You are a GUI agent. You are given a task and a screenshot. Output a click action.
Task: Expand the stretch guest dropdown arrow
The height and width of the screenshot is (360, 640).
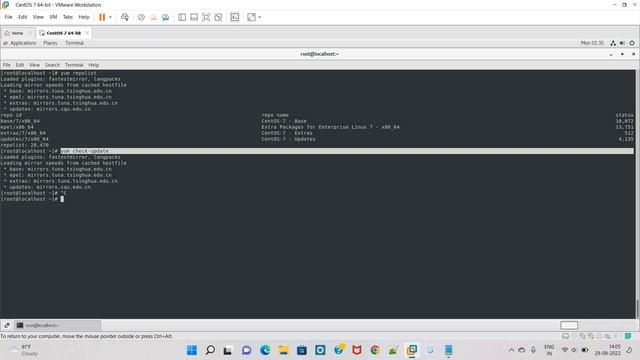tap(260, 17)
